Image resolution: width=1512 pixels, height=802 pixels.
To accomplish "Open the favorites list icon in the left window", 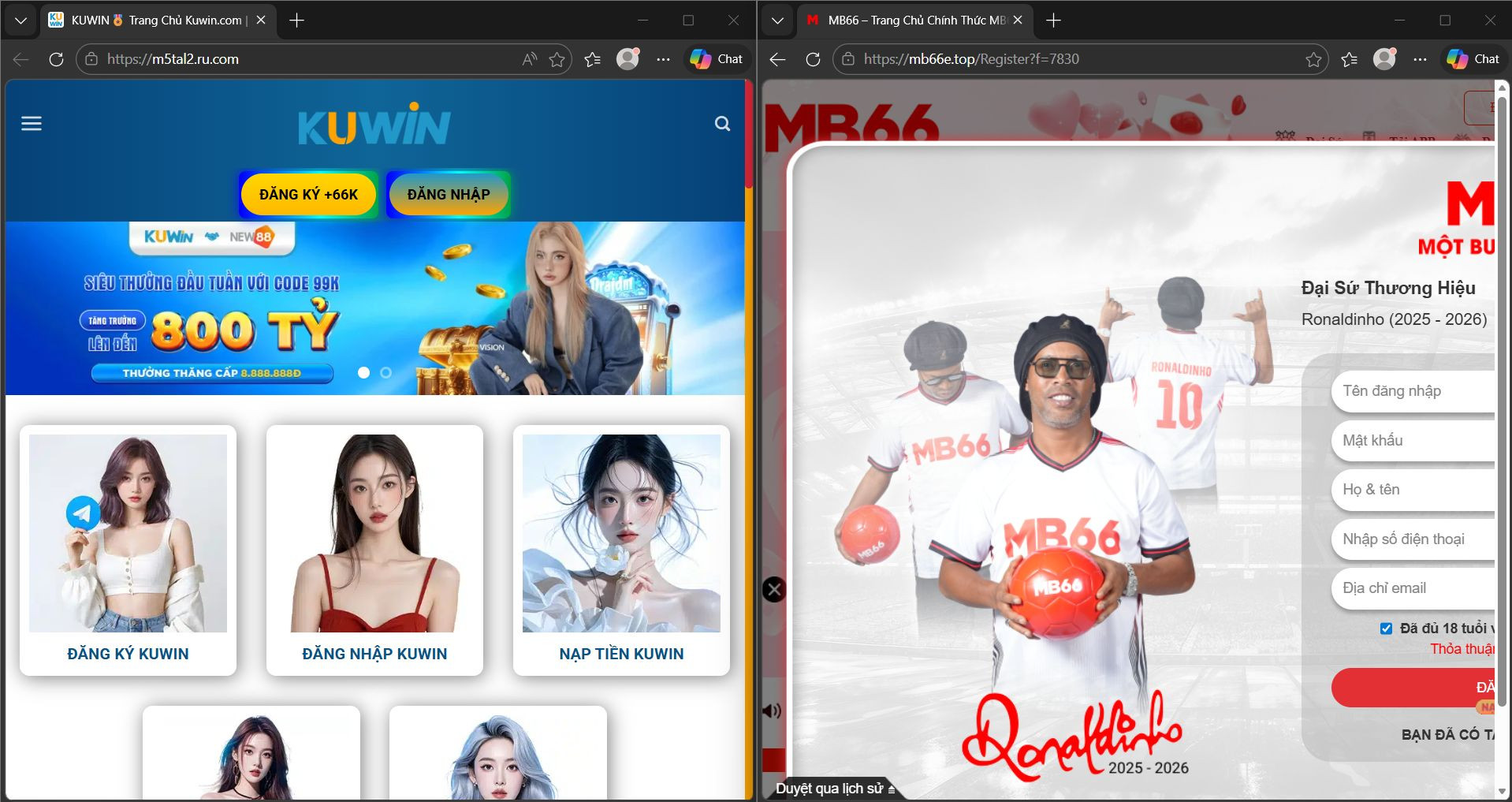I will [593, 59].
